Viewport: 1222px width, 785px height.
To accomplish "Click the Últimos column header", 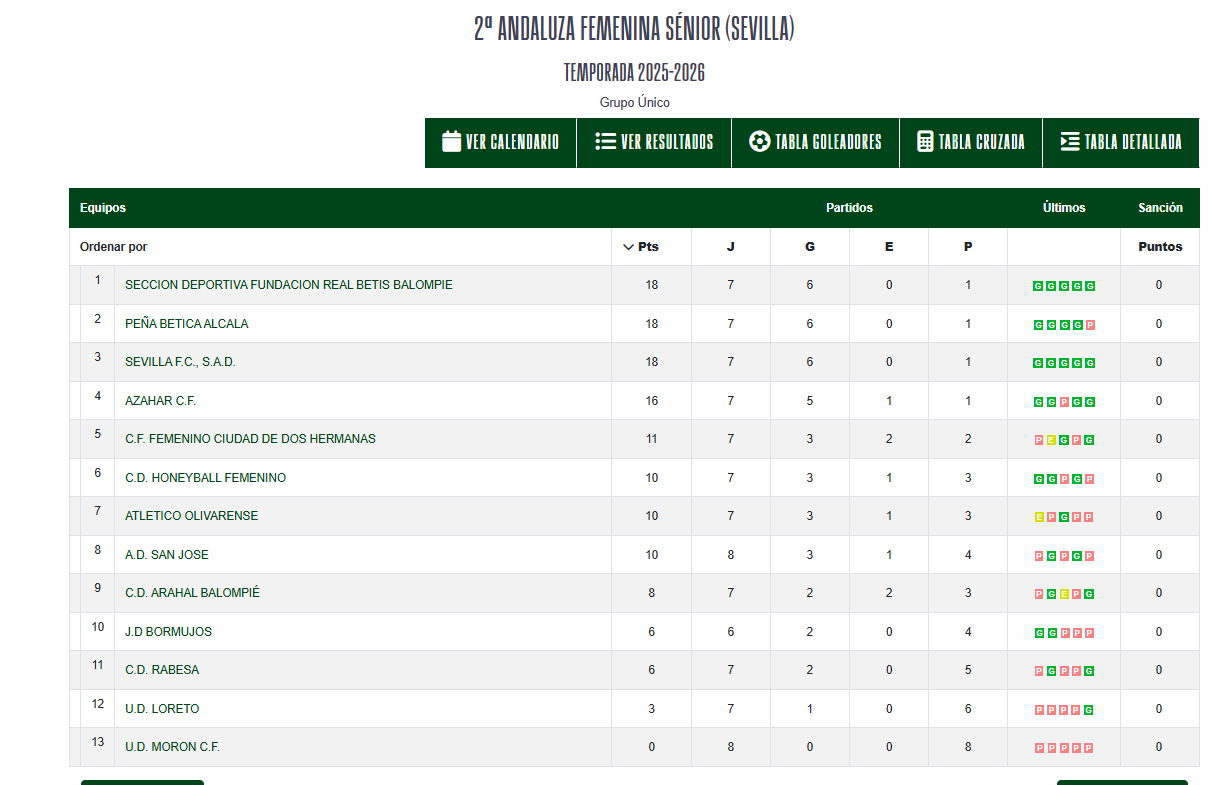I will (x=1064, y=208).
